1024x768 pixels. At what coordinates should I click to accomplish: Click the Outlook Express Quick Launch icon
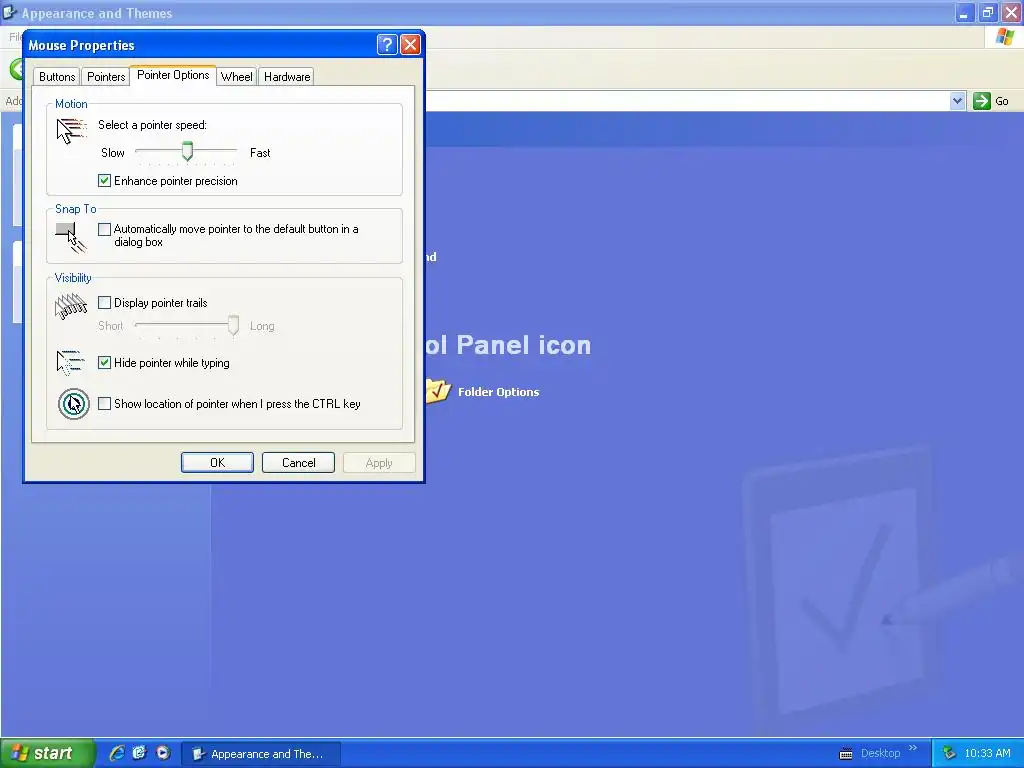tap(139, 753)
